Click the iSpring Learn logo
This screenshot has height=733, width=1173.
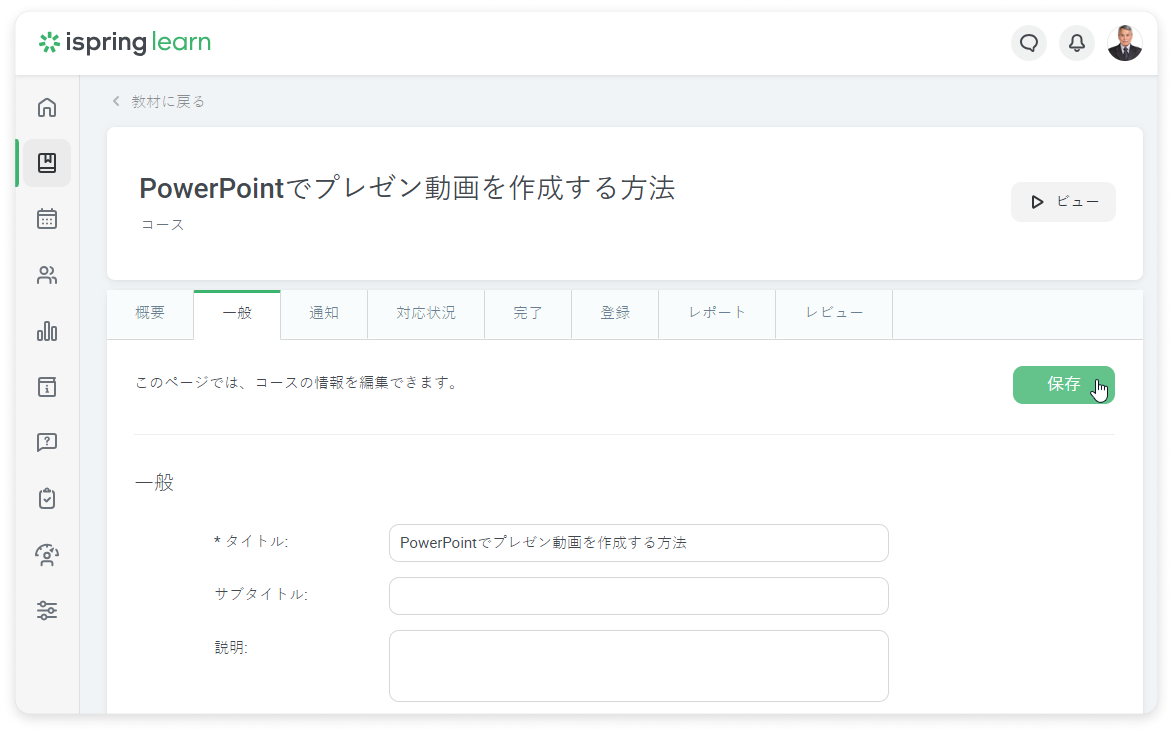coord(125,43)
